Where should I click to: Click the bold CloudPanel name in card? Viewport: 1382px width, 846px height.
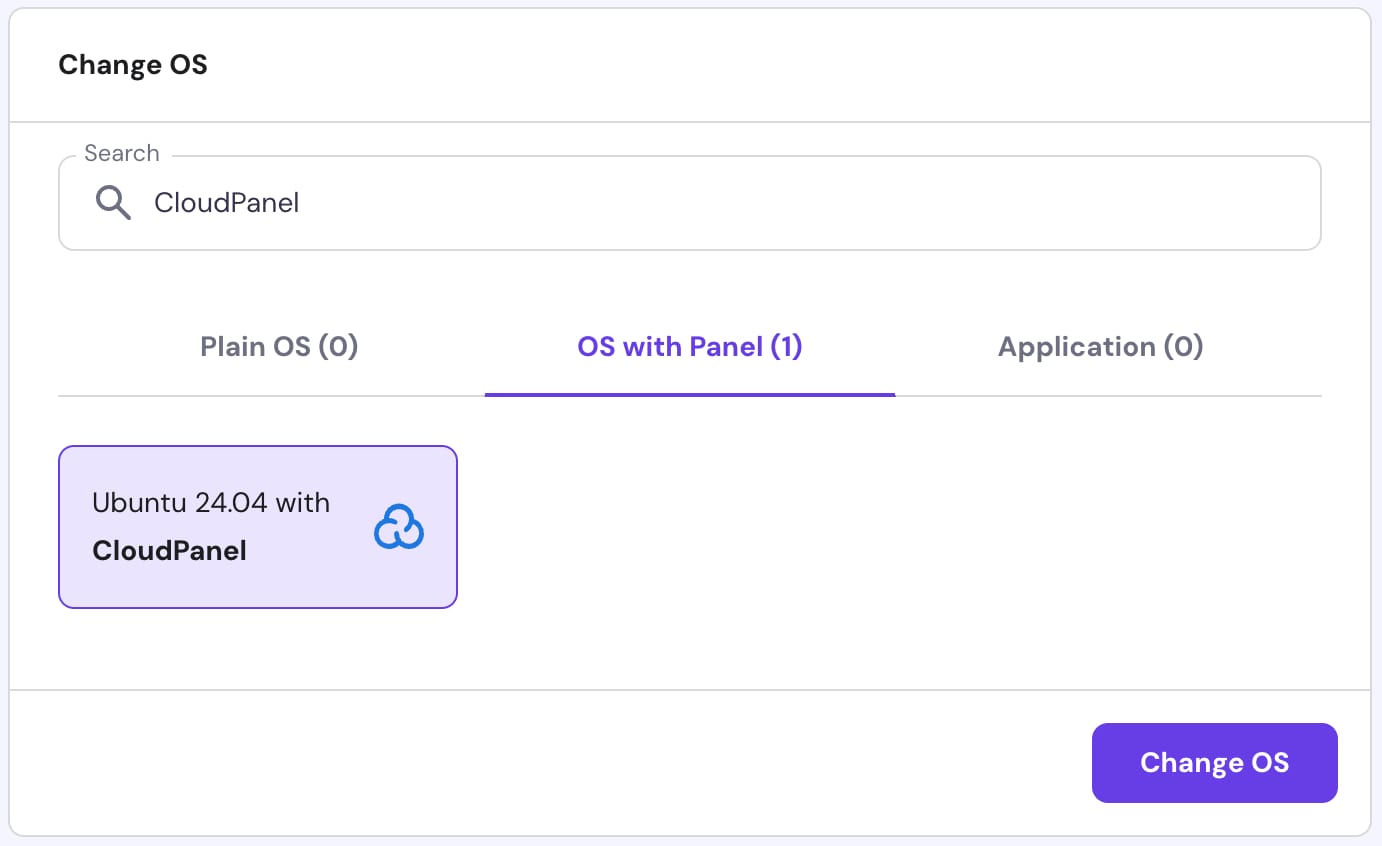click(x=169, y=551)
